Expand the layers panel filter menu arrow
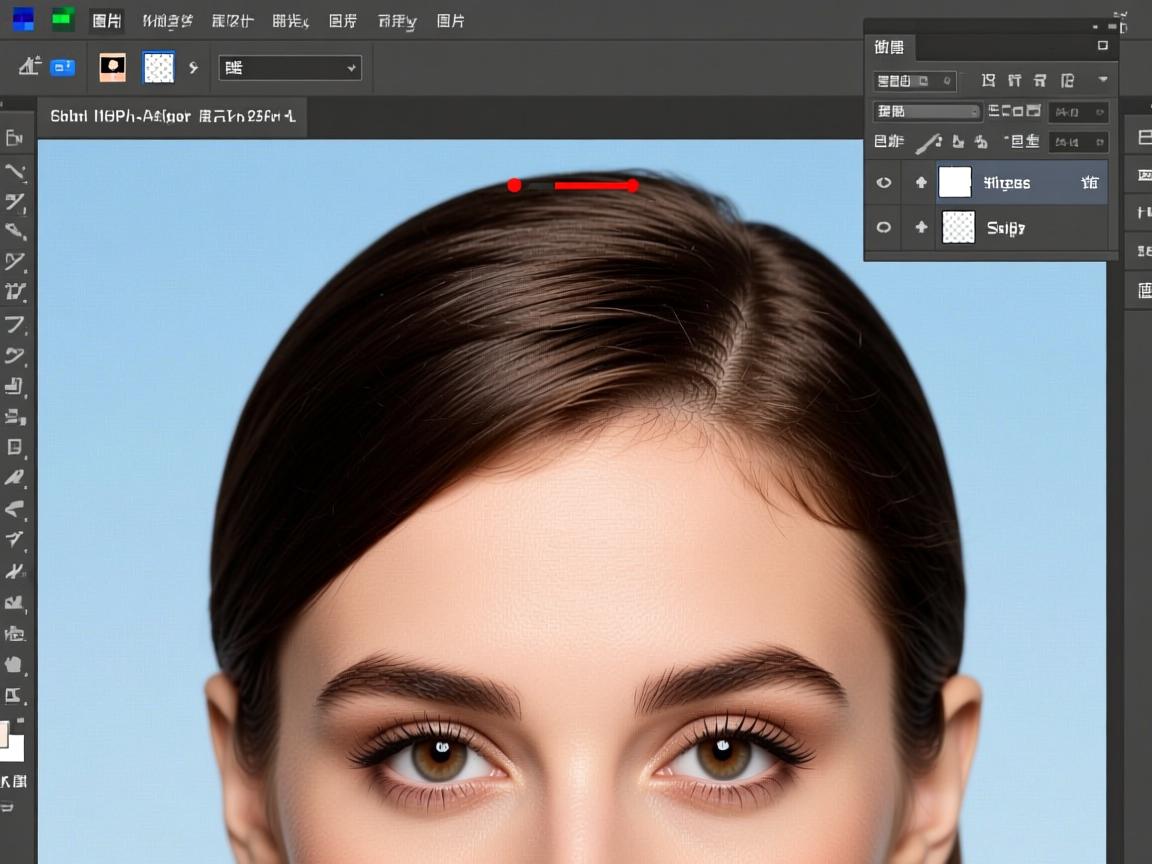The image size is (1152, 864). (1103, 80)
